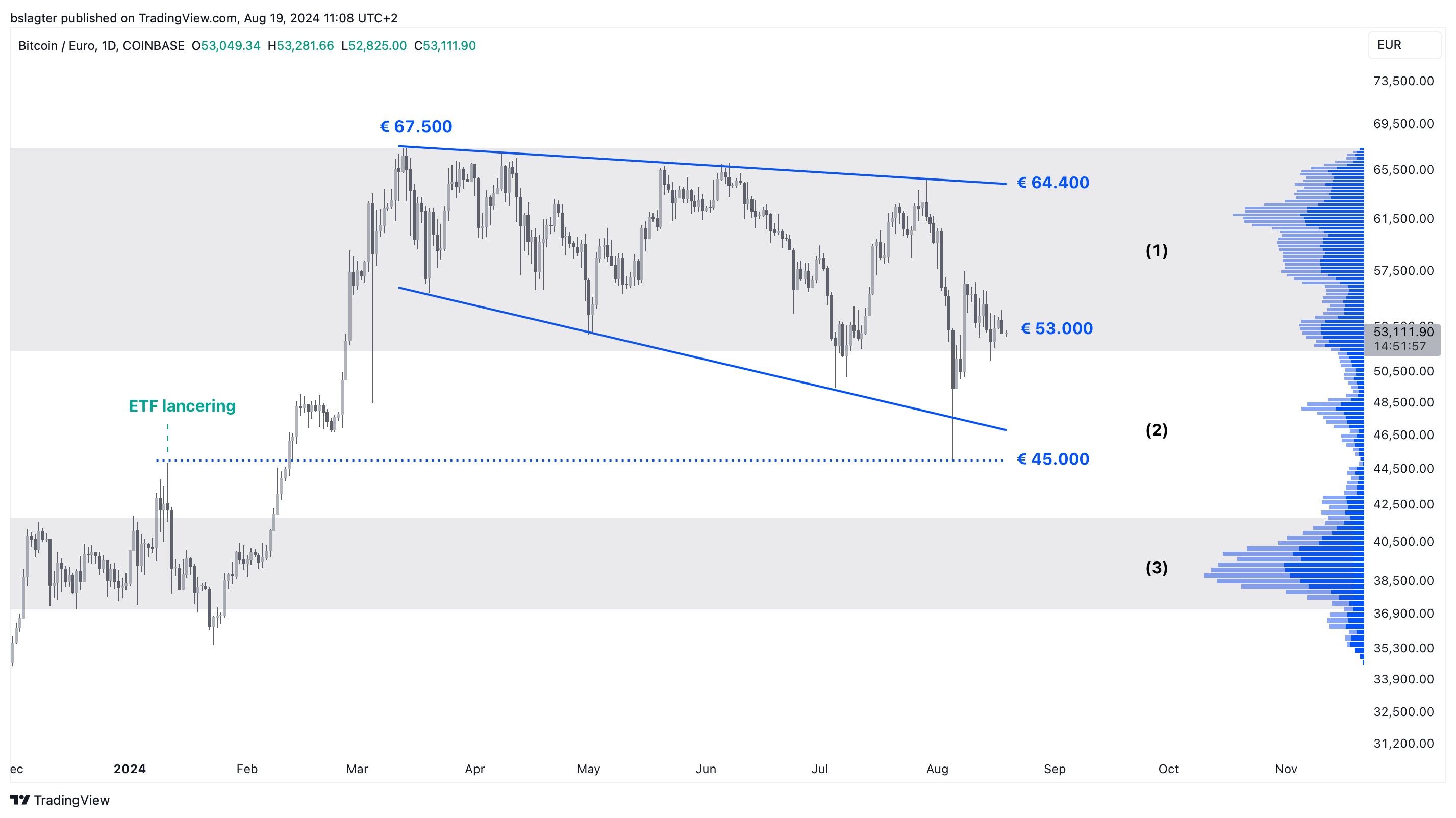Select the zone label (1)
This screenshot has width=1456, height=818.
click(1156, 250)
